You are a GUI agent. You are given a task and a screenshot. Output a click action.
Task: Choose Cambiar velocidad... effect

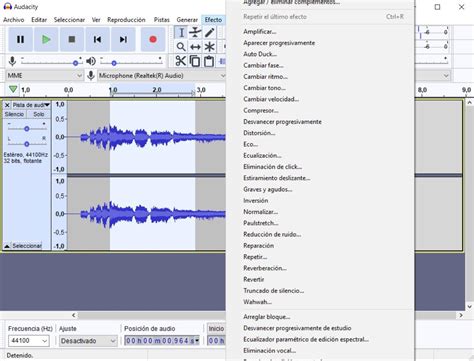click(x=271, y=99)
